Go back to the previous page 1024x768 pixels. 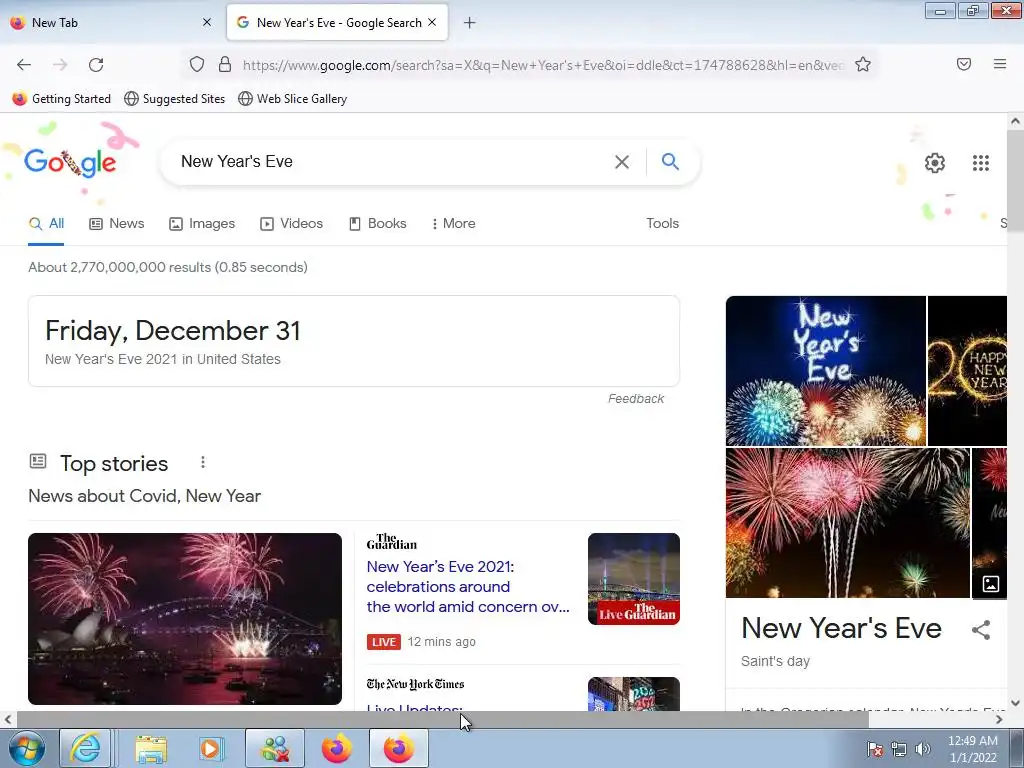[x=24, y=65]
